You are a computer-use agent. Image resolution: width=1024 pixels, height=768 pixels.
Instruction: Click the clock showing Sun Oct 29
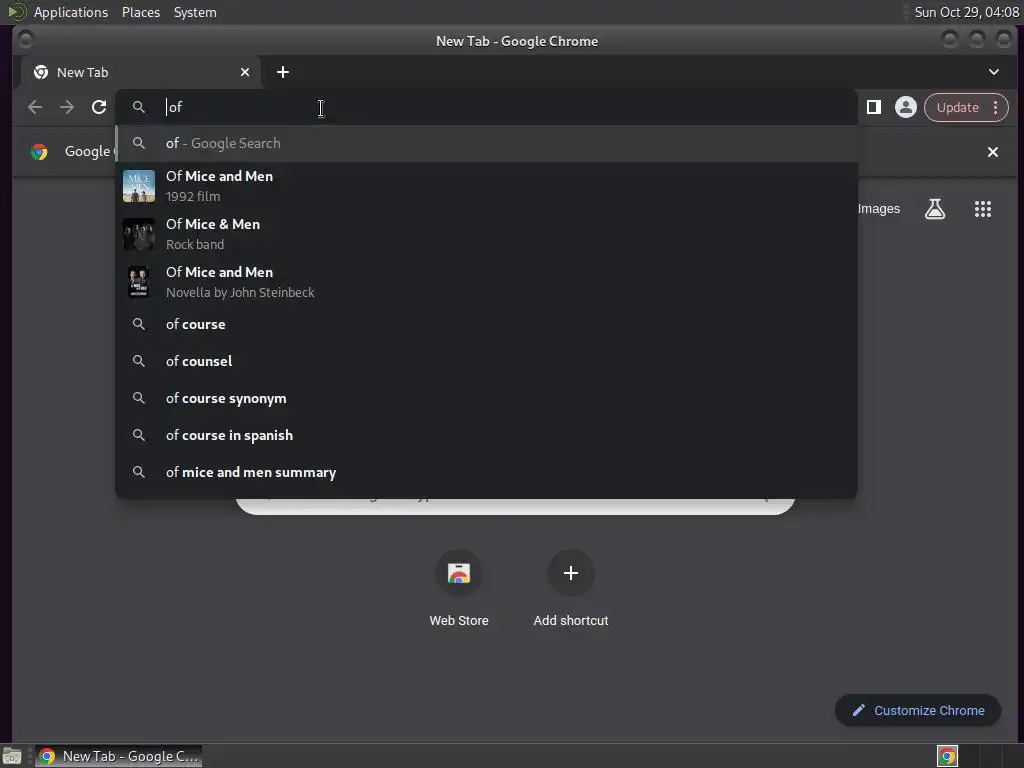click(x=967, y=12)
